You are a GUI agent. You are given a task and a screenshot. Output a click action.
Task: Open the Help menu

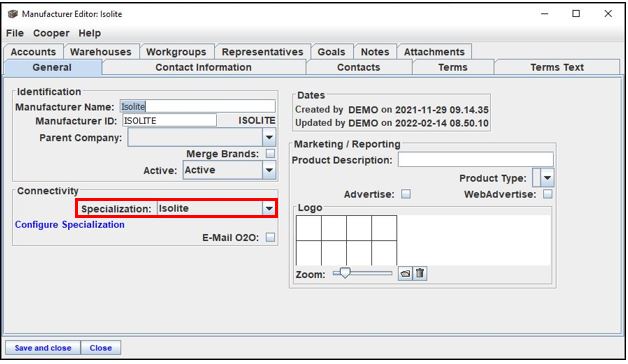coord(89,33)
